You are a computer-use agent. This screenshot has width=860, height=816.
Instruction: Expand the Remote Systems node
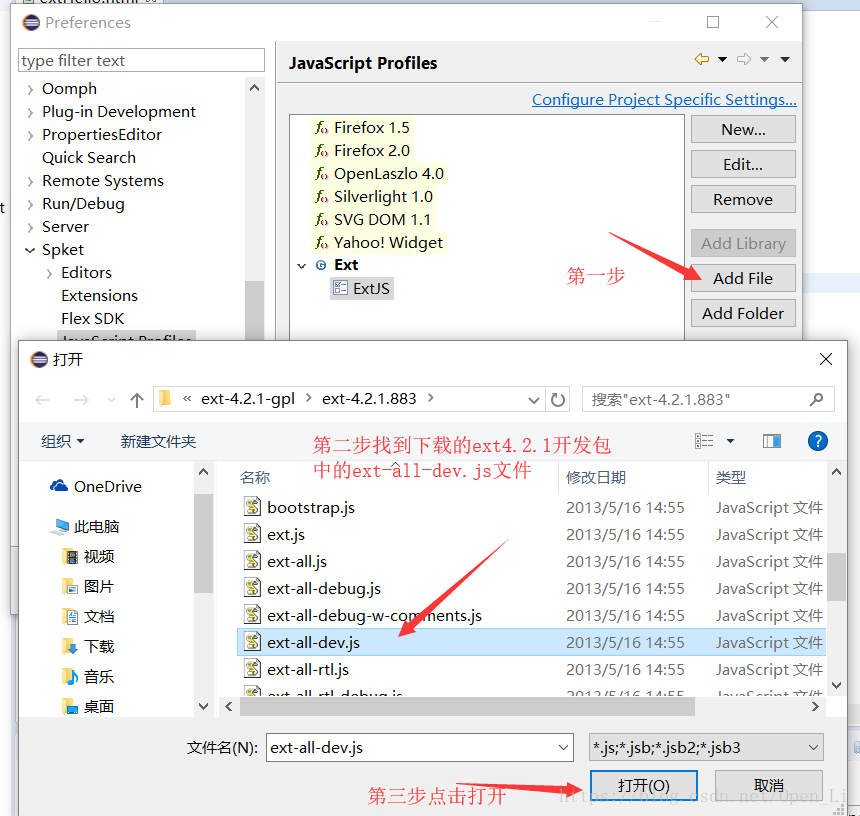(x=30, y=181)
